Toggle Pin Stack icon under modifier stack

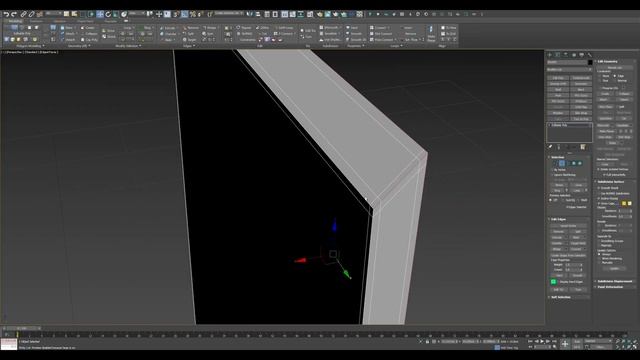[x=550, y=147]
